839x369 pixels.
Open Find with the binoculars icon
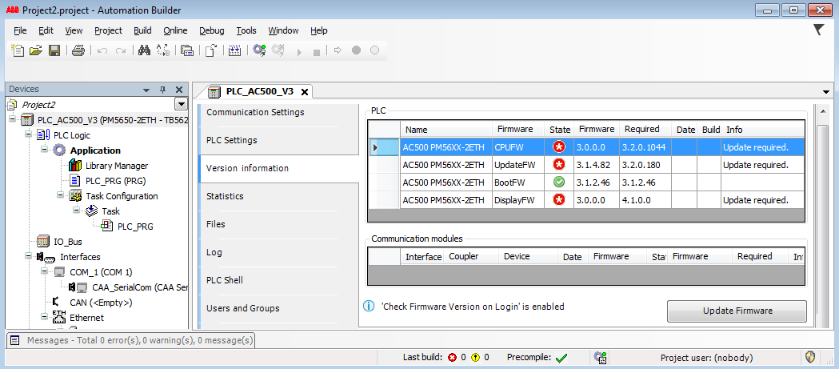point(144,50)
